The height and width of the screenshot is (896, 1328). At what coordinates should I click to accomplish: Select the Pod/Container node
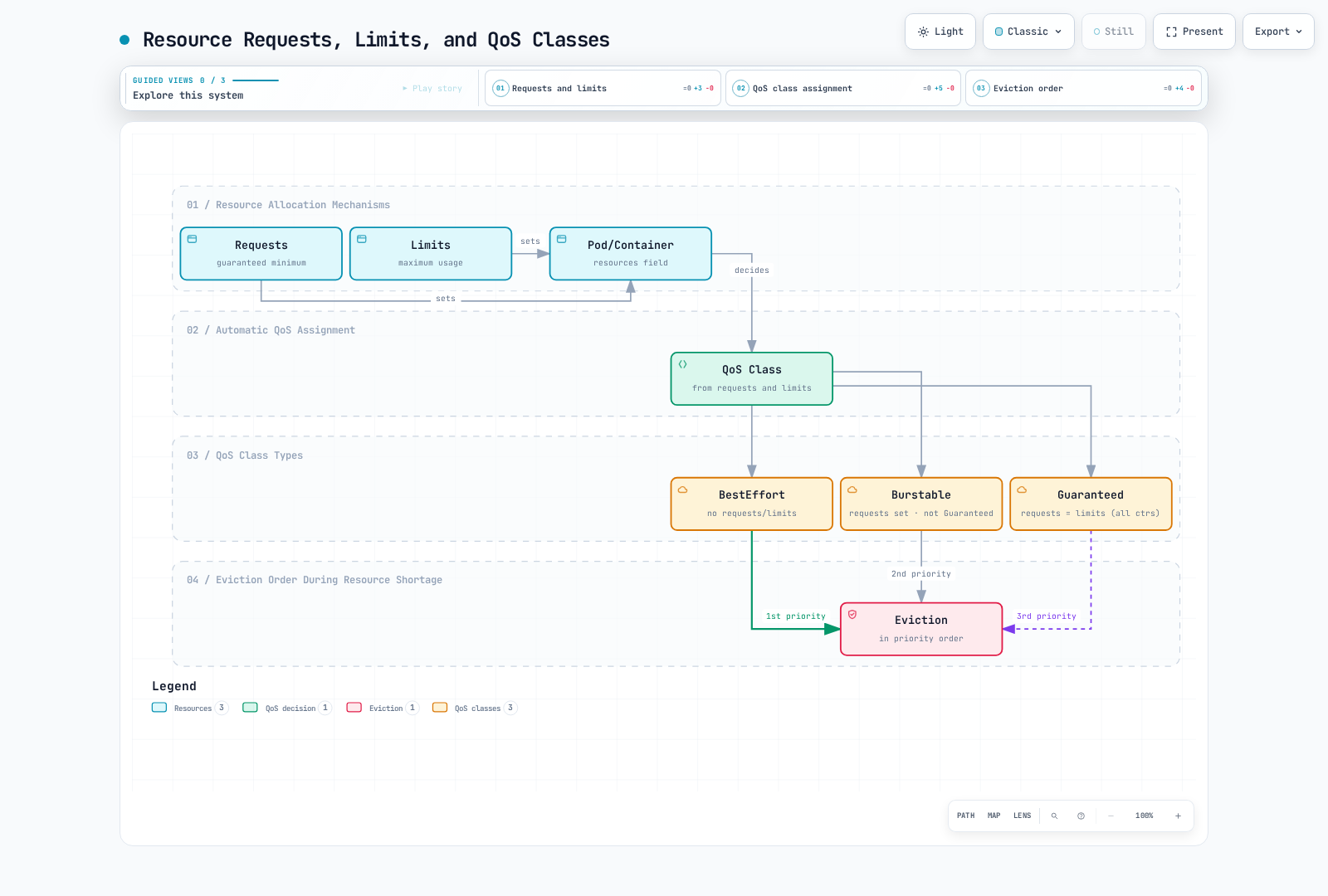[631, 254]
